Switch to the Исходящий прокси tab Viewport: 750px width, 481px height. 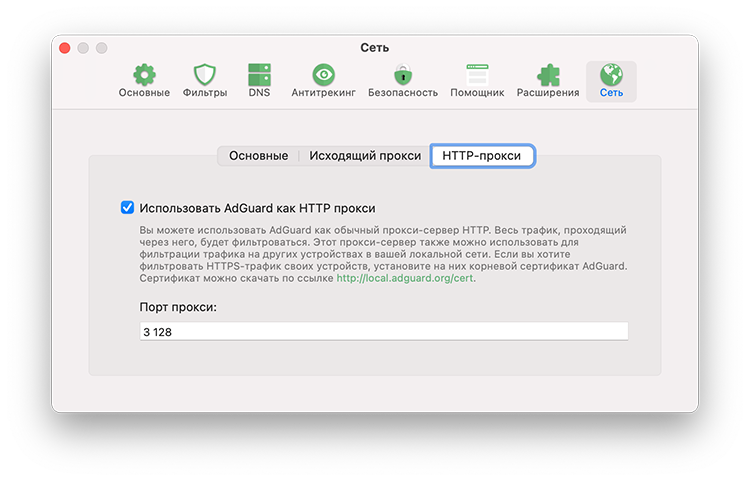[365, 156]
